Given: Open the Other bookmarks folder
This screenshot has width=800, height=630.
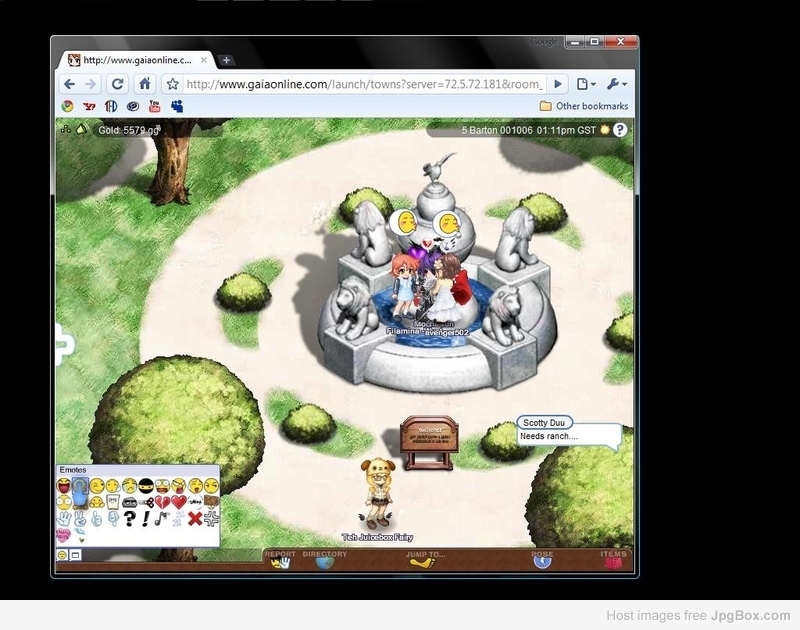Looking at the screenshot, I should [584, 106].
